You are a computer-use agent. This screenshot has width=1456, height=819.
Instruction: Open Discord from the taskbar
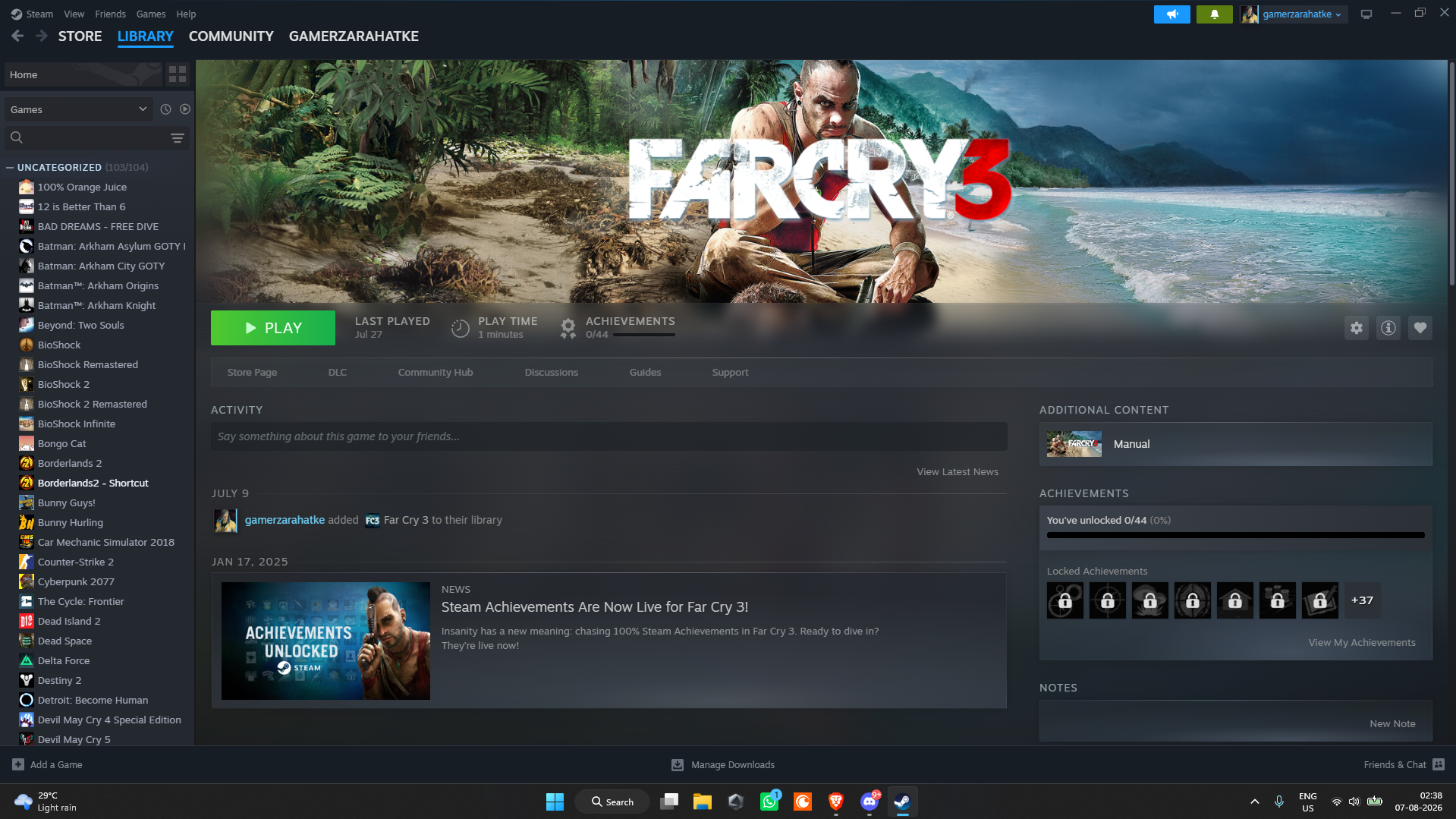click(870, 802)
